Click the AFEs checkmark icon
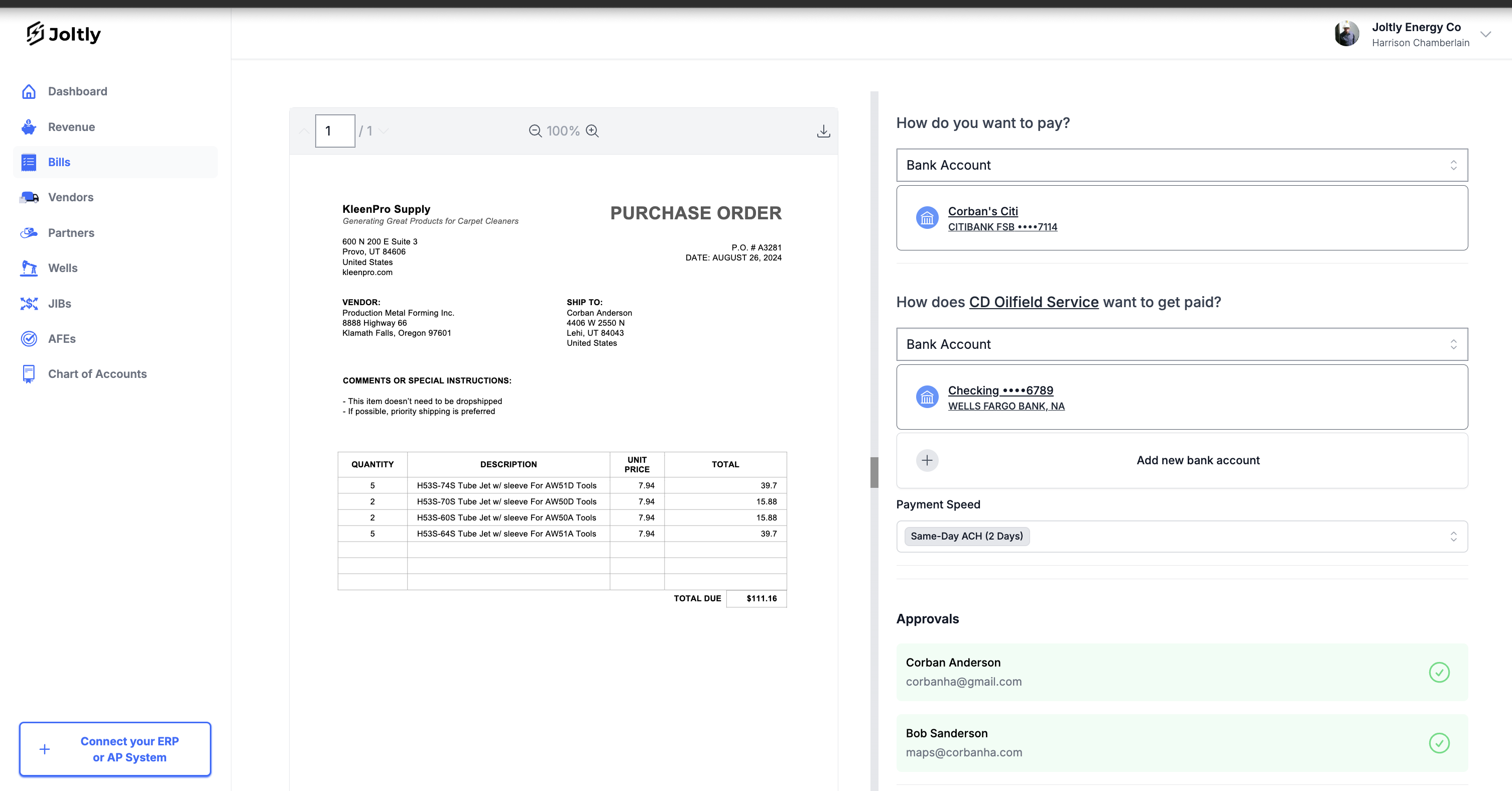1512x791 pixels. 28,339
